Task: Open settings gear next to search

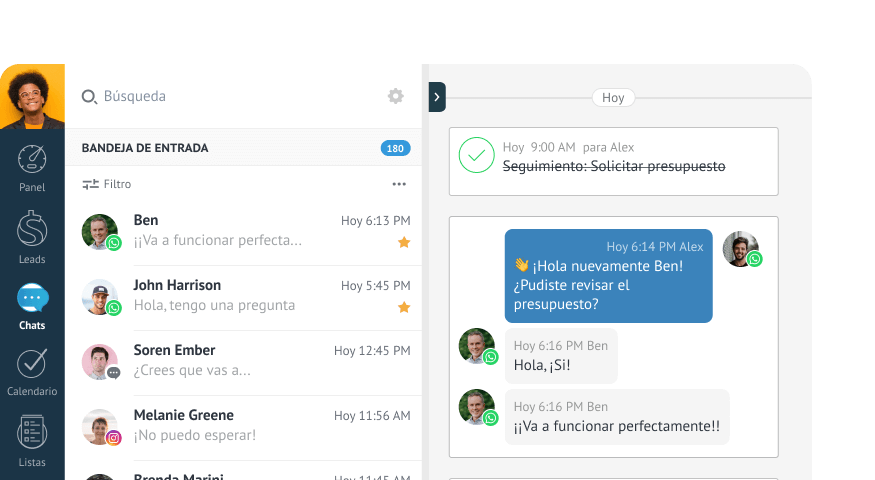Action: click(x=396, y=96)
